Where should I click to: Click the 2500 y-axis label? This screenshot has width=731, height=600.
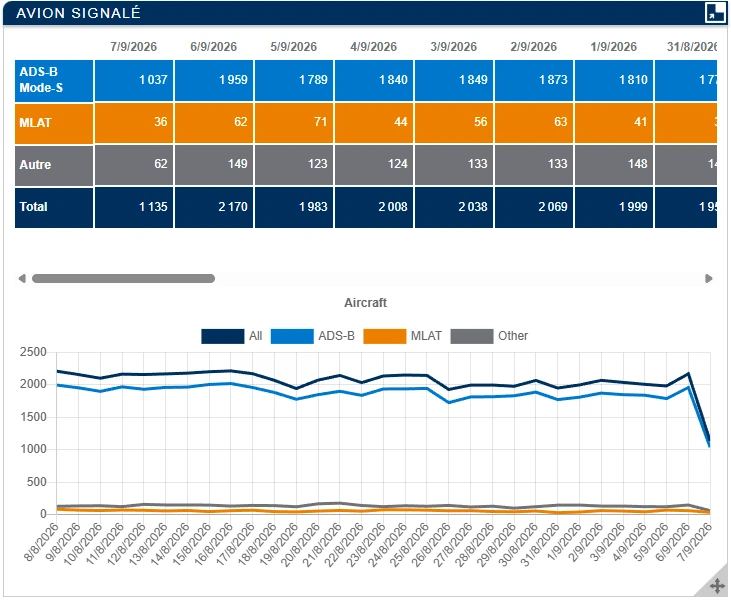pyautogui.click(x=33, y=352)
